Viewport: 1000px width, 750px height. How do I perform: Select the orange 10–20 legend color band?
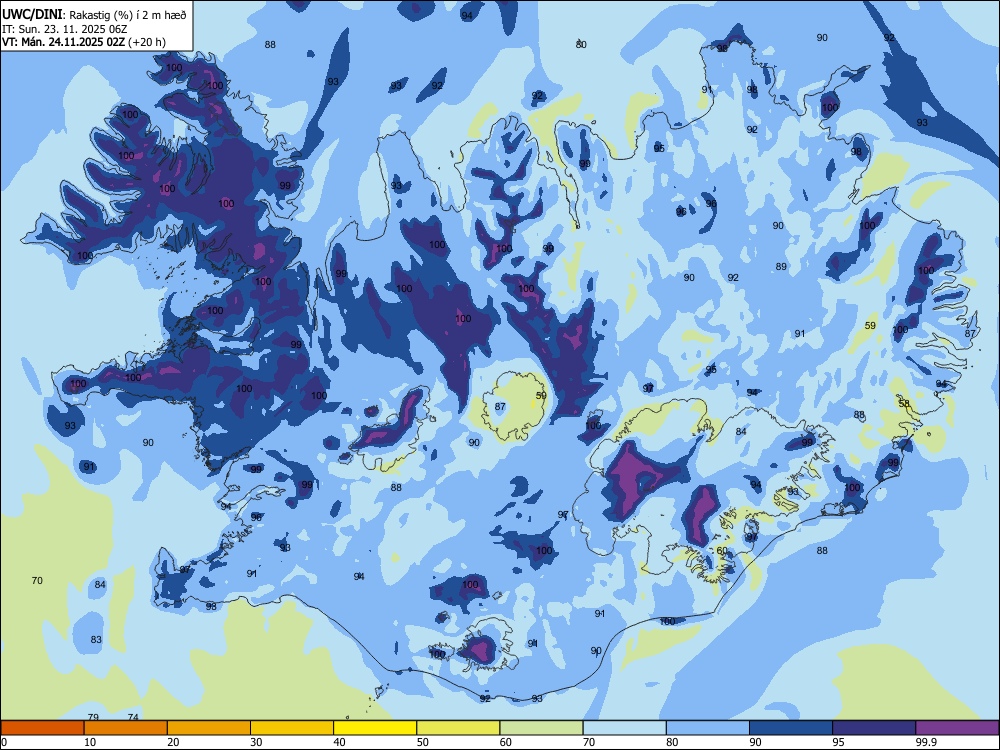click(x=126, y=728)
